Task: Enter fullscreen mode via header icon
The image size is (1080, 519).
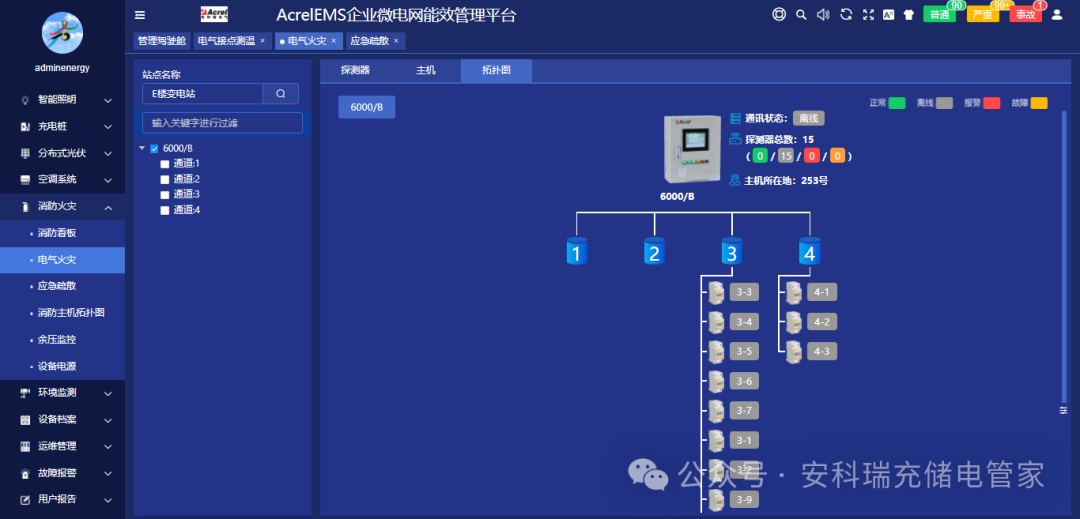Action: click(x=868, y=14)
